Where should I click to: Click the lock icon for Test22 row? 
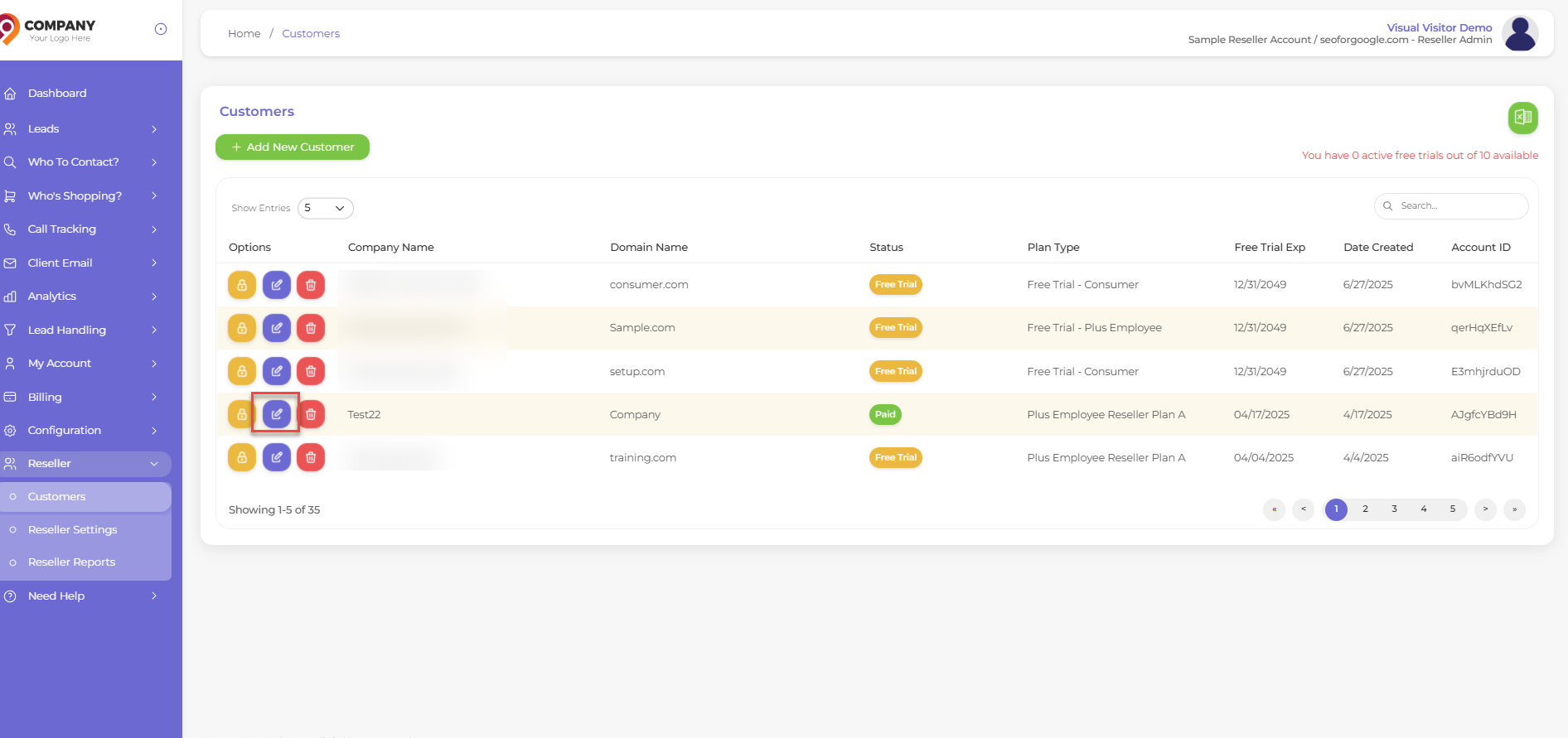242,414
